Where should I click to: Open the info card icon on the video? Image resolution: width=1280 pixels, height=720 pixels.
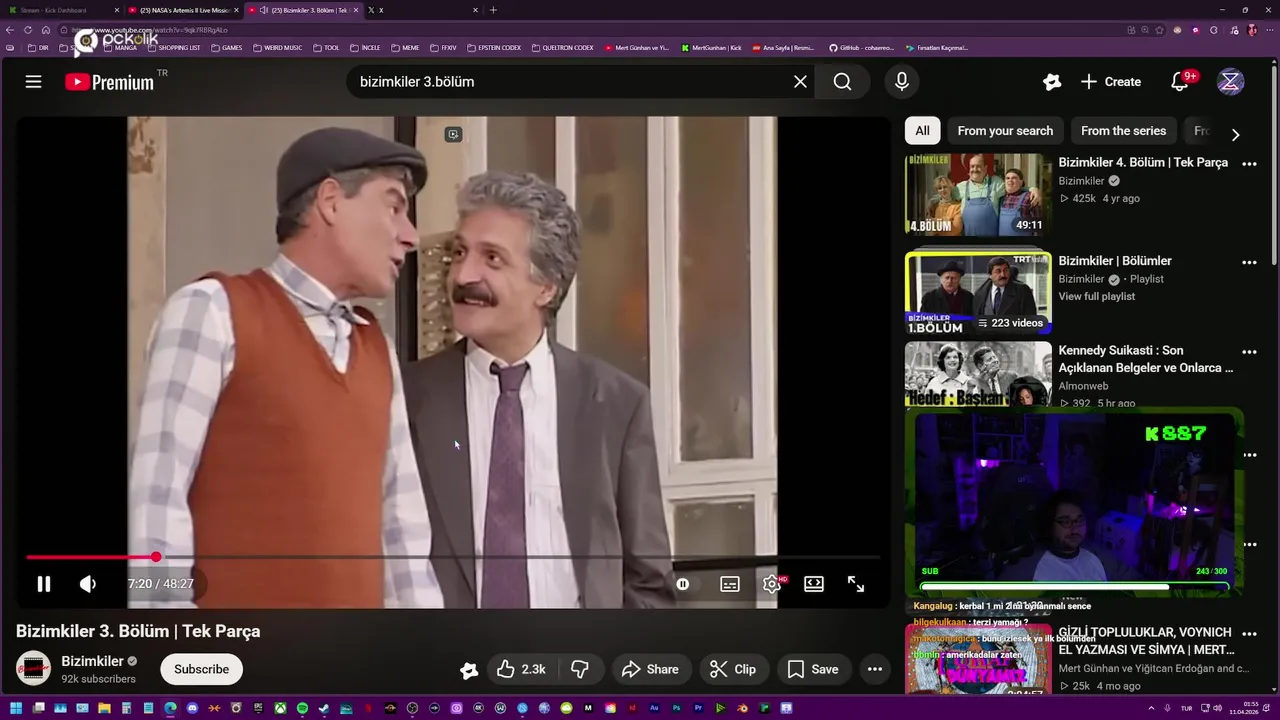pos(453,134)
